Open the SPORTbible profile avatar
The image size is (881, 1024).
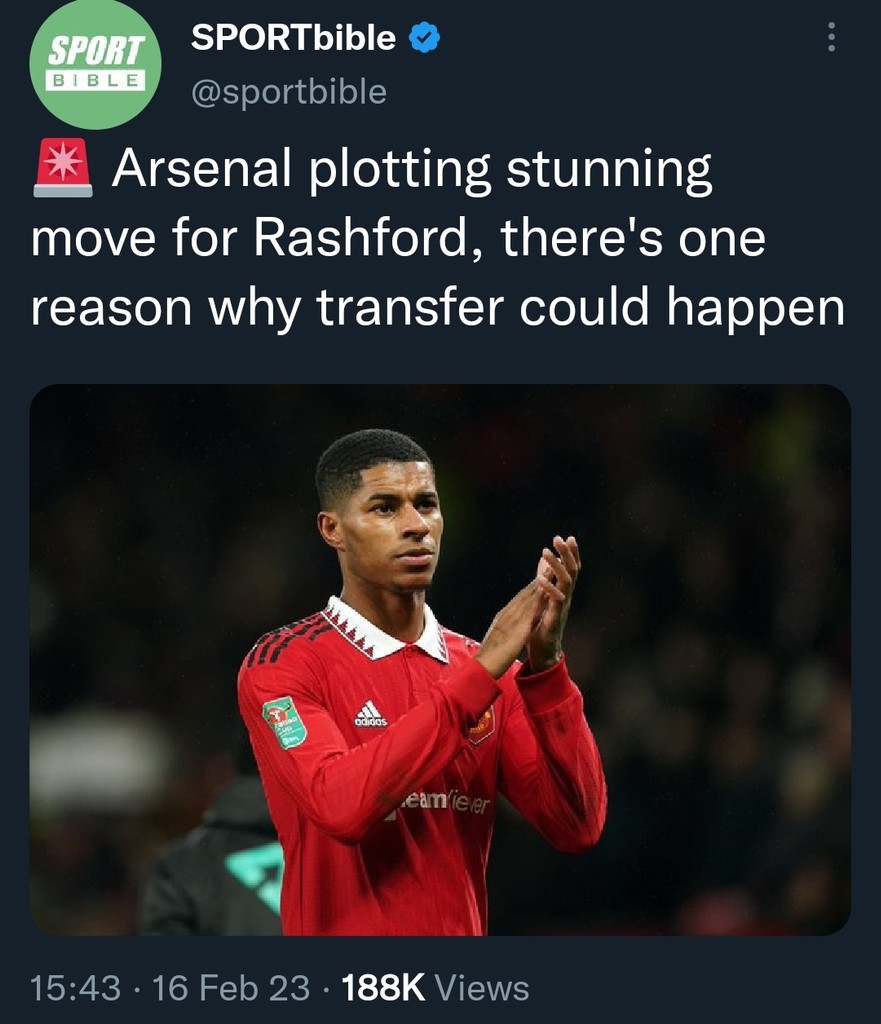coord(96,64)
